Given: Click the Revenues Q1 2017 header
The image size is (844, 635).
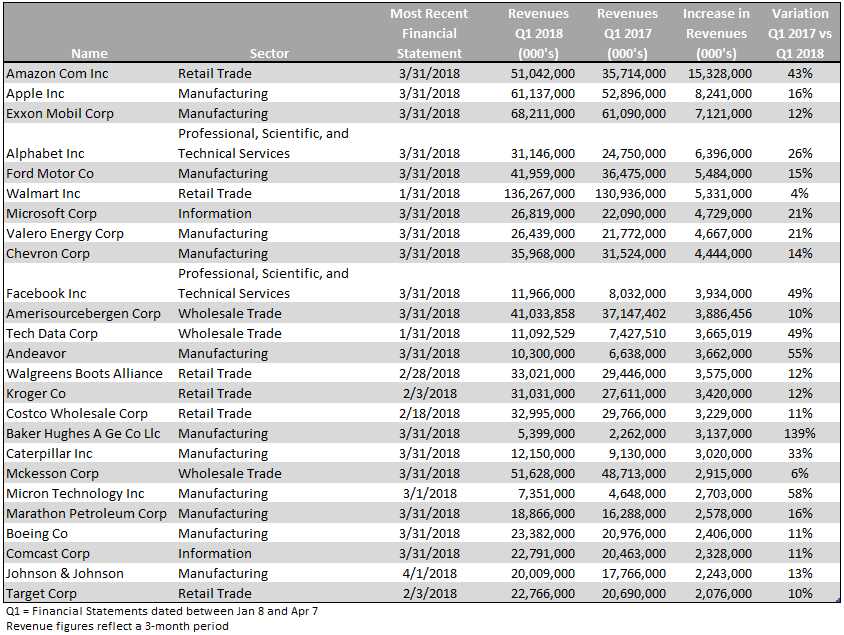Looking at the screenshot, I should (x=627, y=33).
